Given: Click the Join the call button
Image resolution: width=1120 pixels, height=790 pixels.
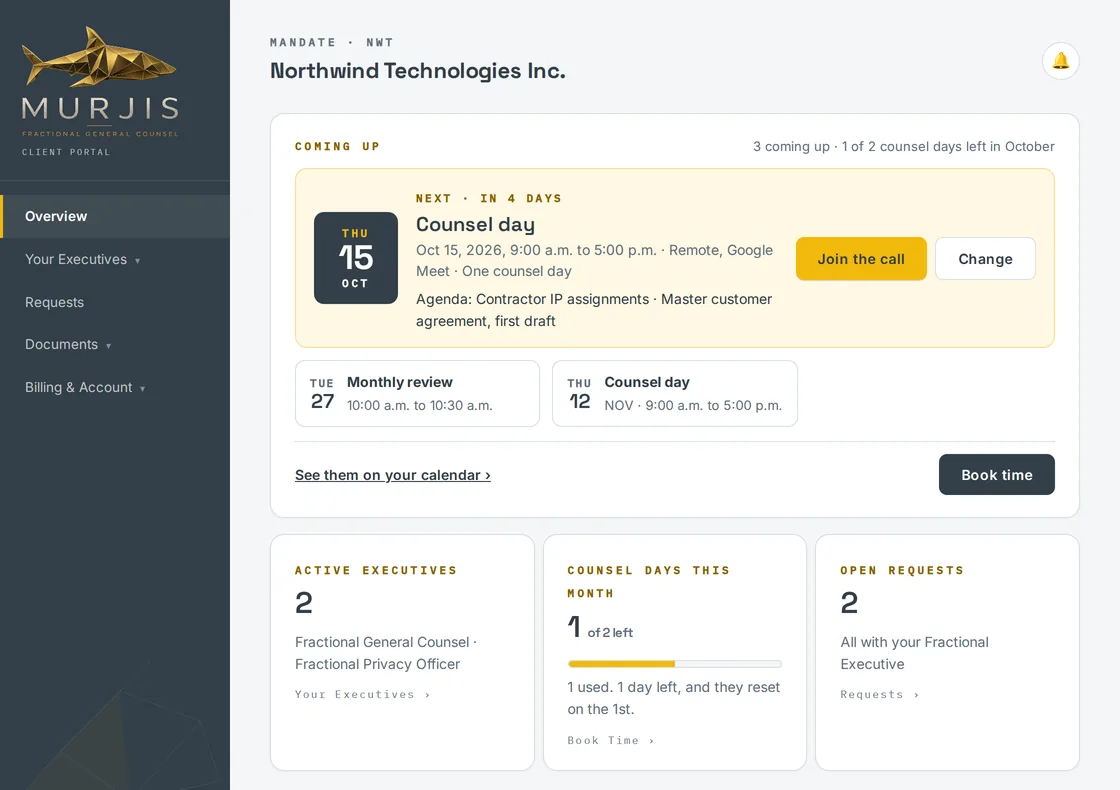Looking at the screenshot, I should click(861, 259).
